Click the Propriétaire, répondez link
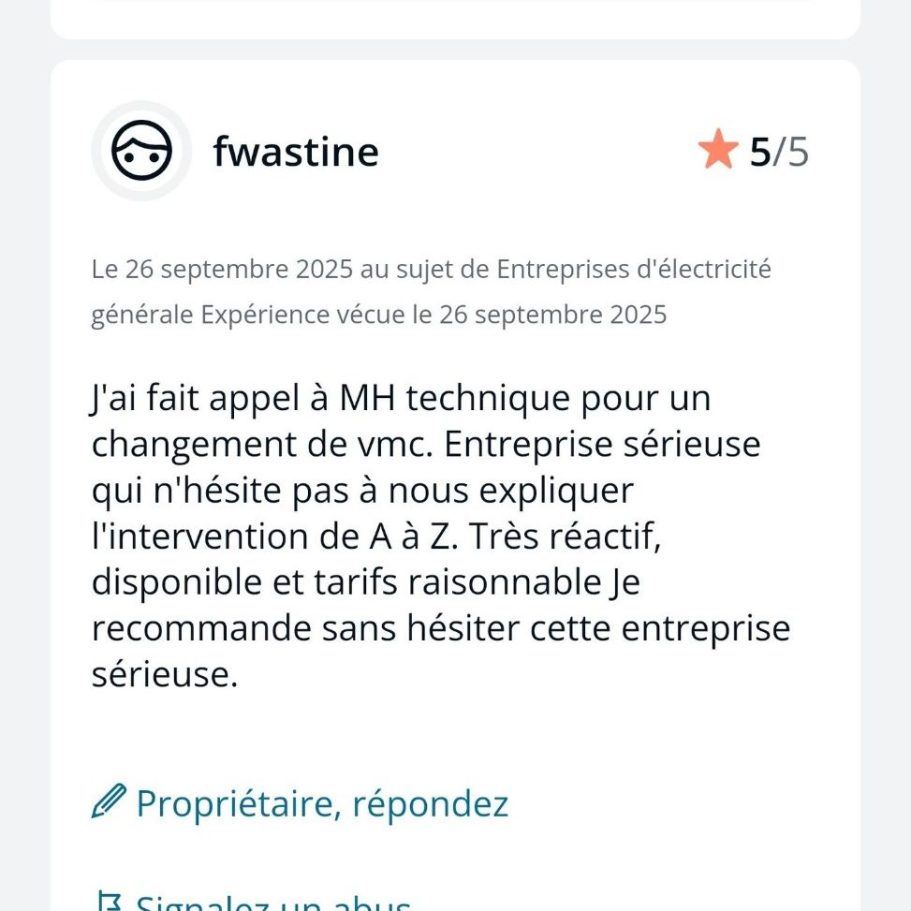The height and width of the screenshot is (911, 911). tap(322, 803)
